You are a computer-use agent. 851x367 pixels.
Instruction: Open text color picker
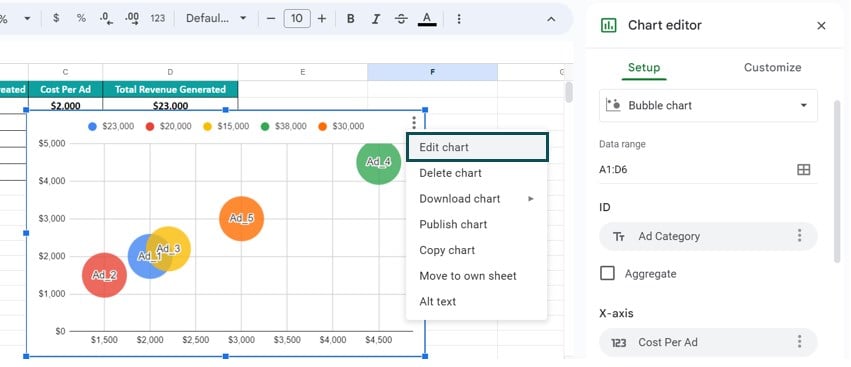click(427, 18)
